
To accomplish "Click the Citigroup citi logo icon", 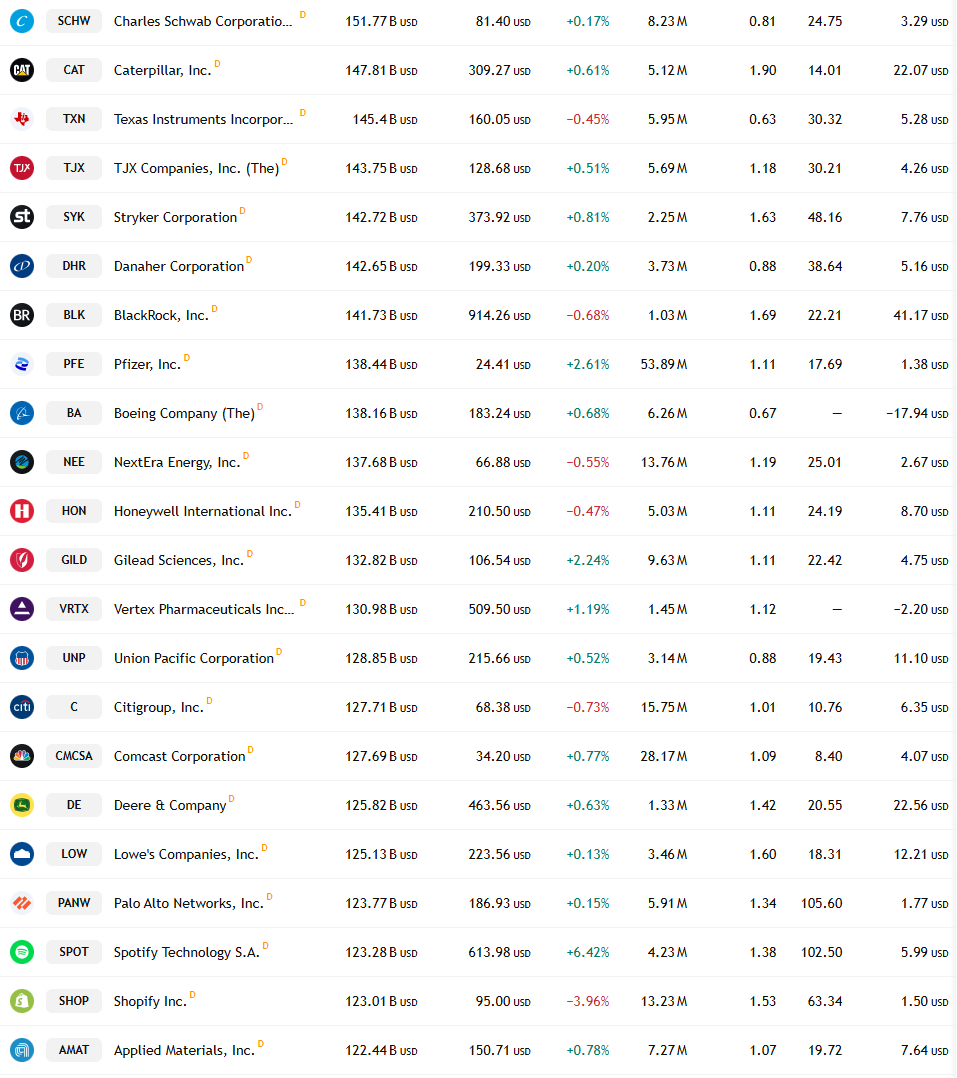I will 22,707.
